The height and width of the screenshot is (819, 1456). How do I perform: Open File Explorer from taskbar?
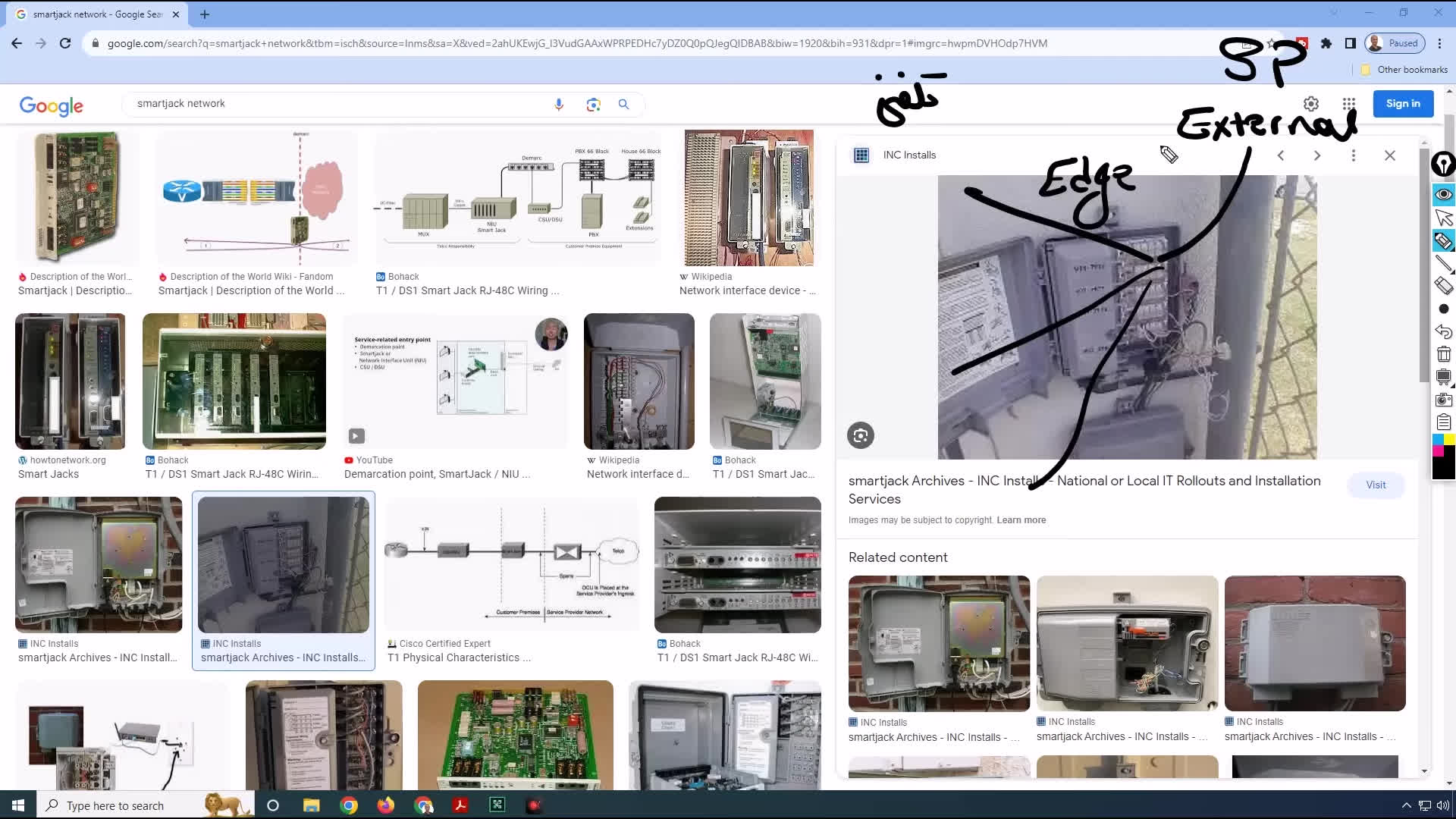[311, 805]
